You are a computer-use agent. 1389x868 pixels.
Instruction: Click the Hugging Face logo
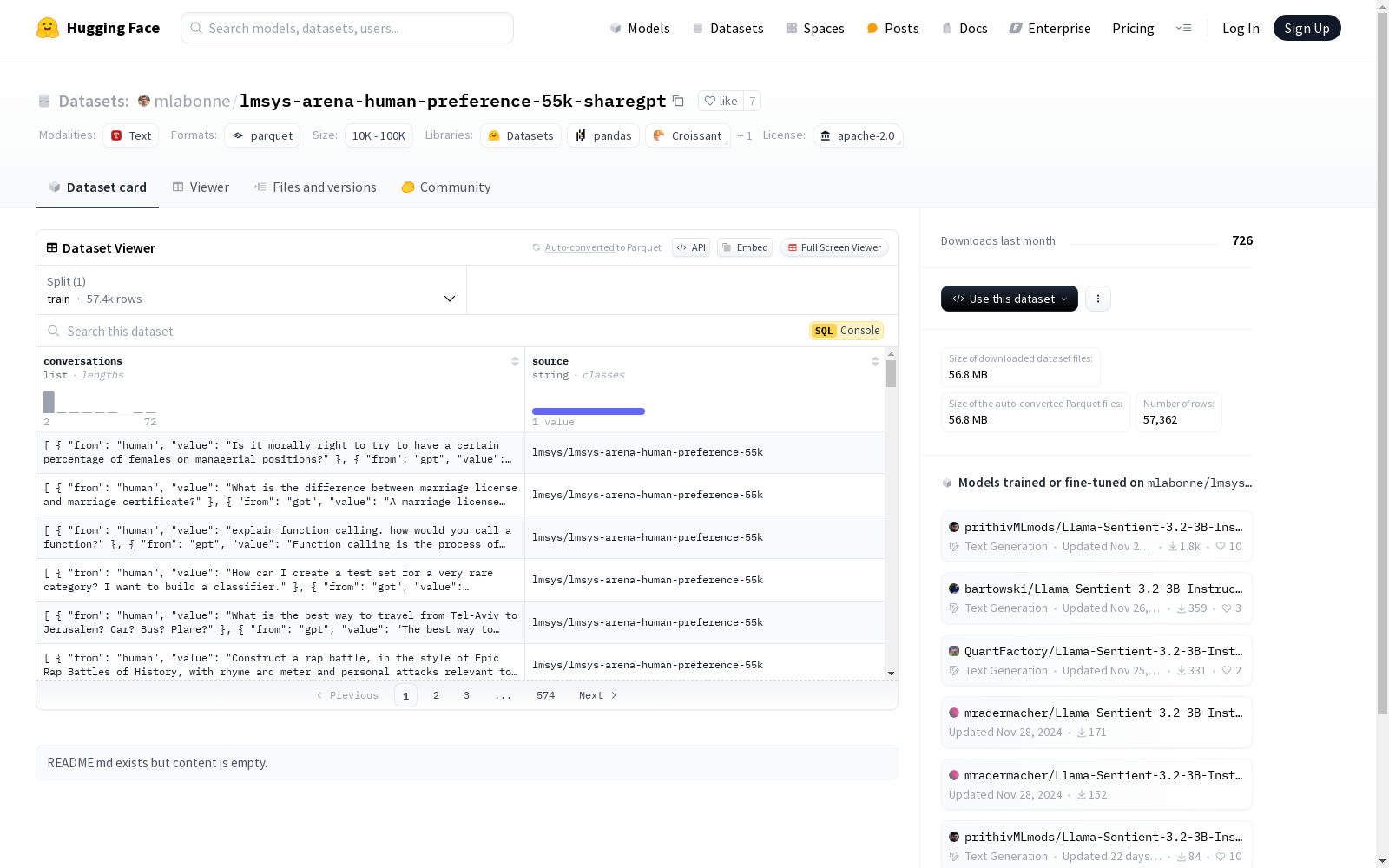tap(98, 28)
